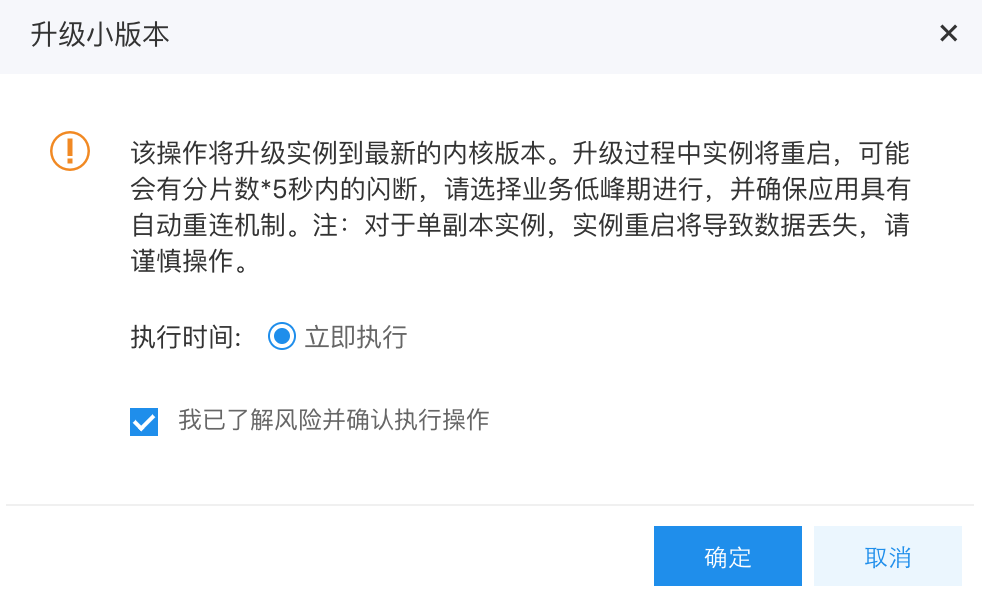
Task: Click the 升级小版本 dialog title
Action: coord(100,34)
